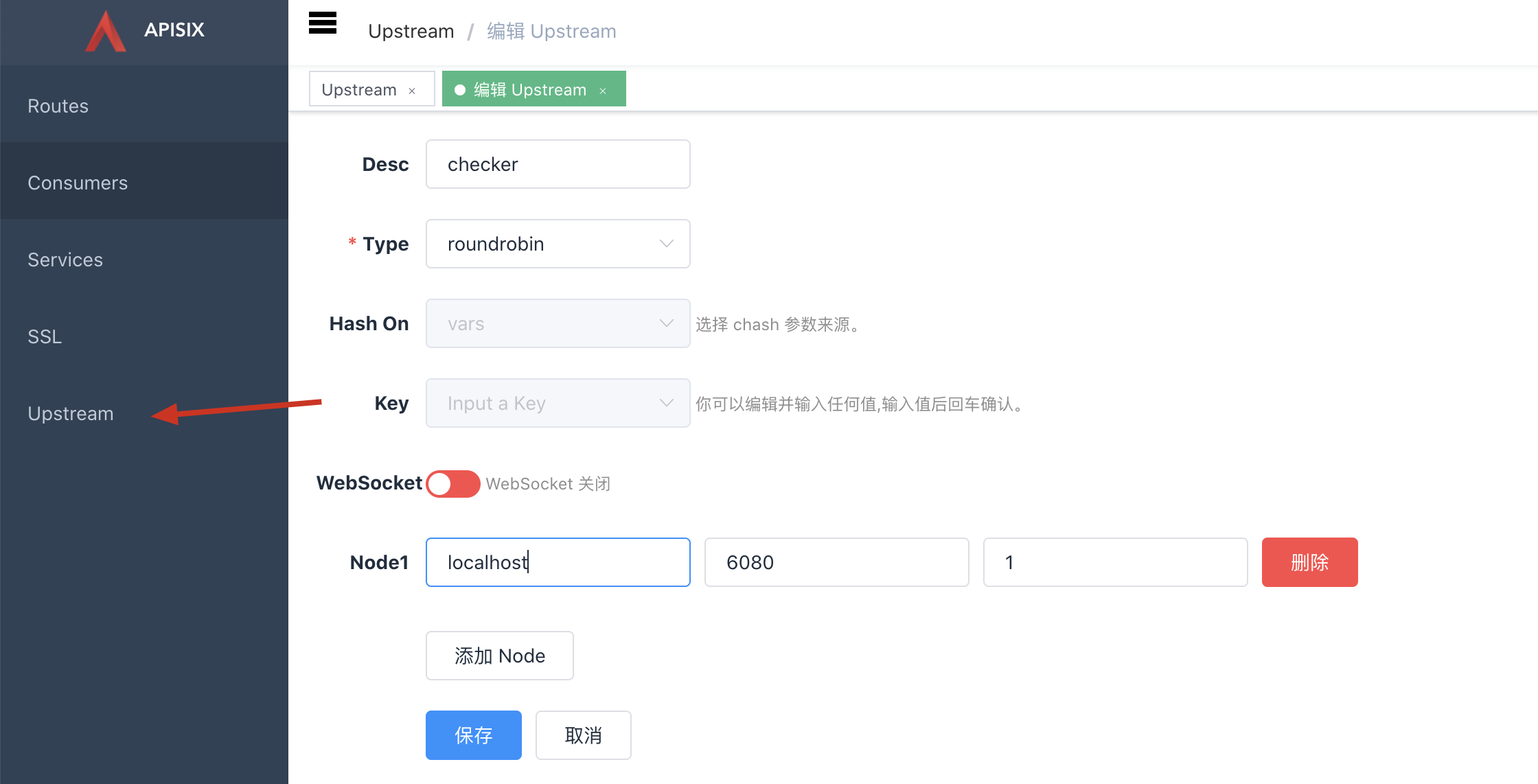This screenshot has width=1538, height=784.
Task: Click the APISIX logo
Action: pos(105,31)
